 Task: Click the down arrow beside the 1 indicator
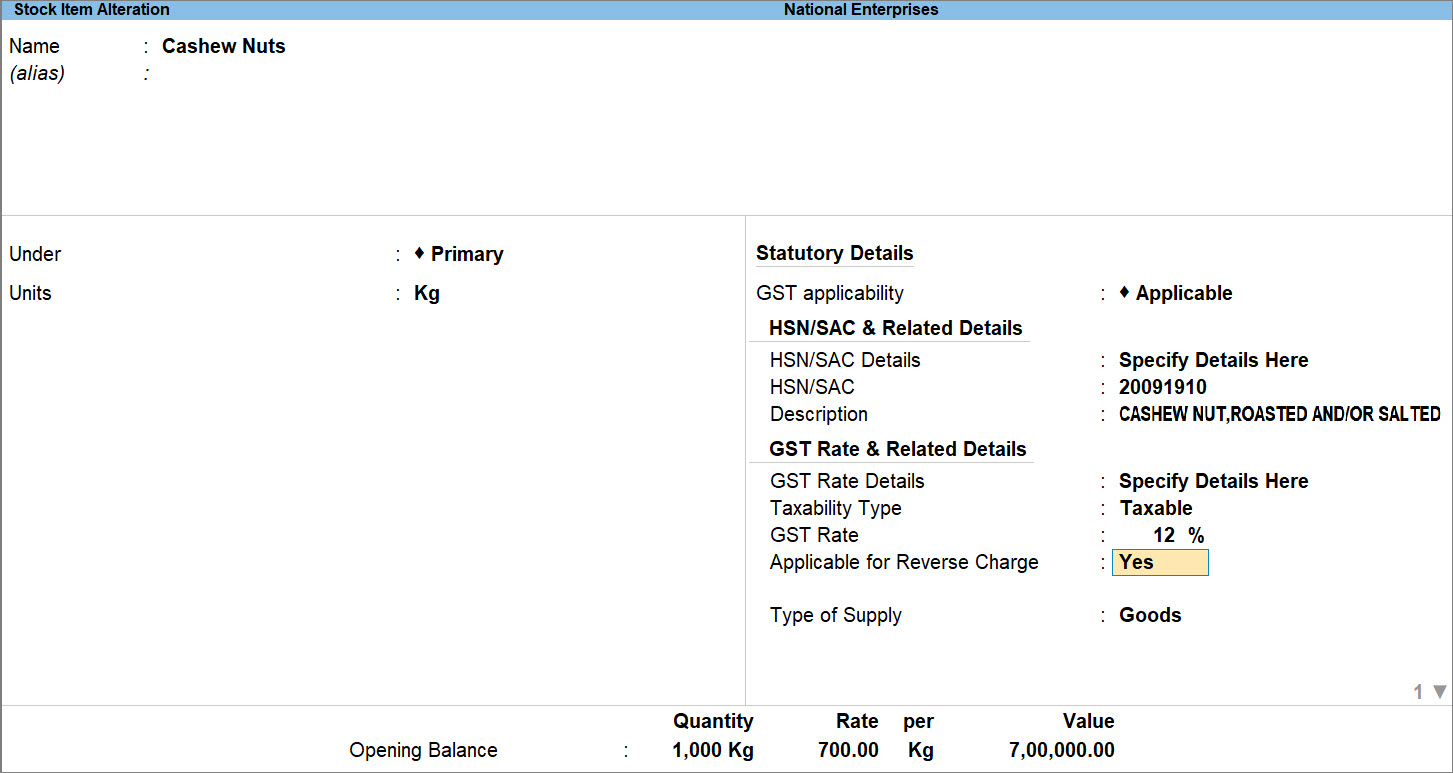1440,691
